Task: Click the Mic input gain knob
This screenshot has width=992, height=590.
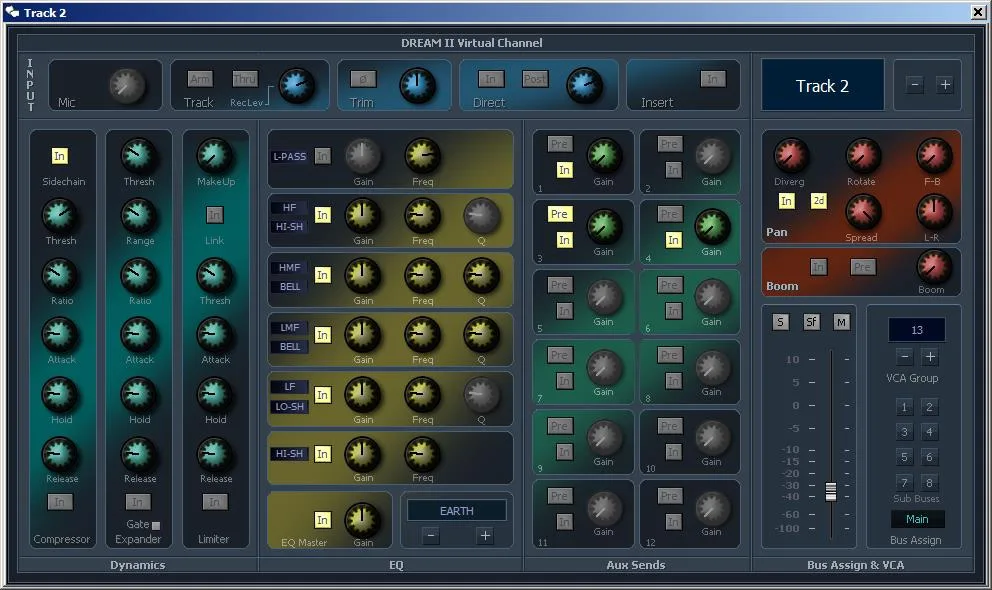Action: pyautogui.click(x=127, y=86)
